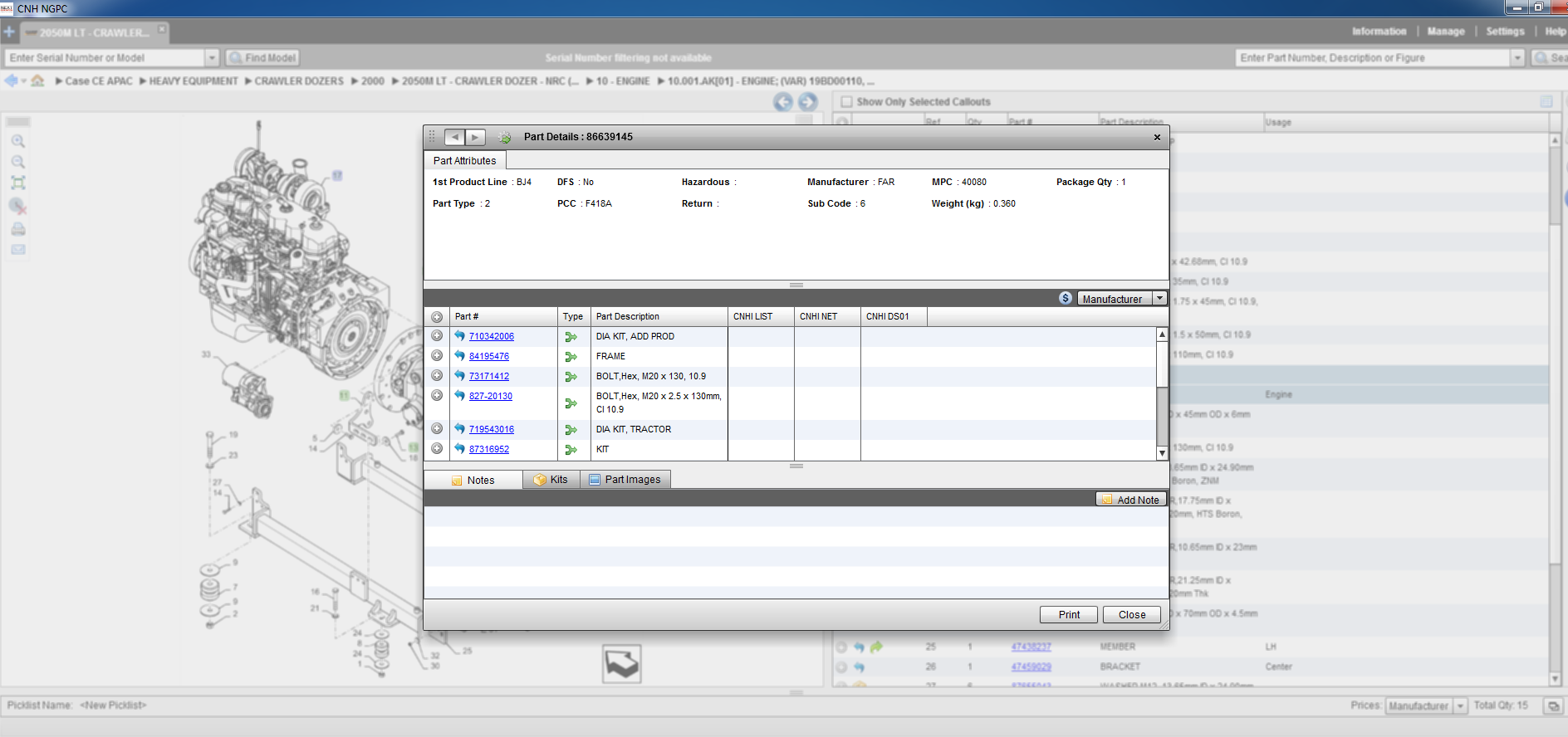Screen dimensions: 1568x737
Task: Go to the home breadcrumb icon
Action: (x=37, y=81)
